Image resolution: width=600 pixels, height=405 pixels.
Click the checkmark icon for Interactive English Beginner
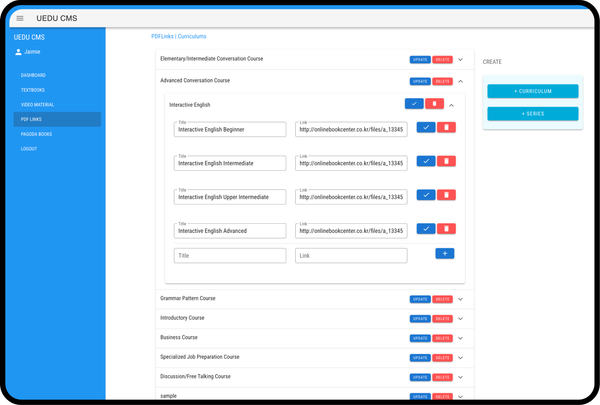click(425, 127)
